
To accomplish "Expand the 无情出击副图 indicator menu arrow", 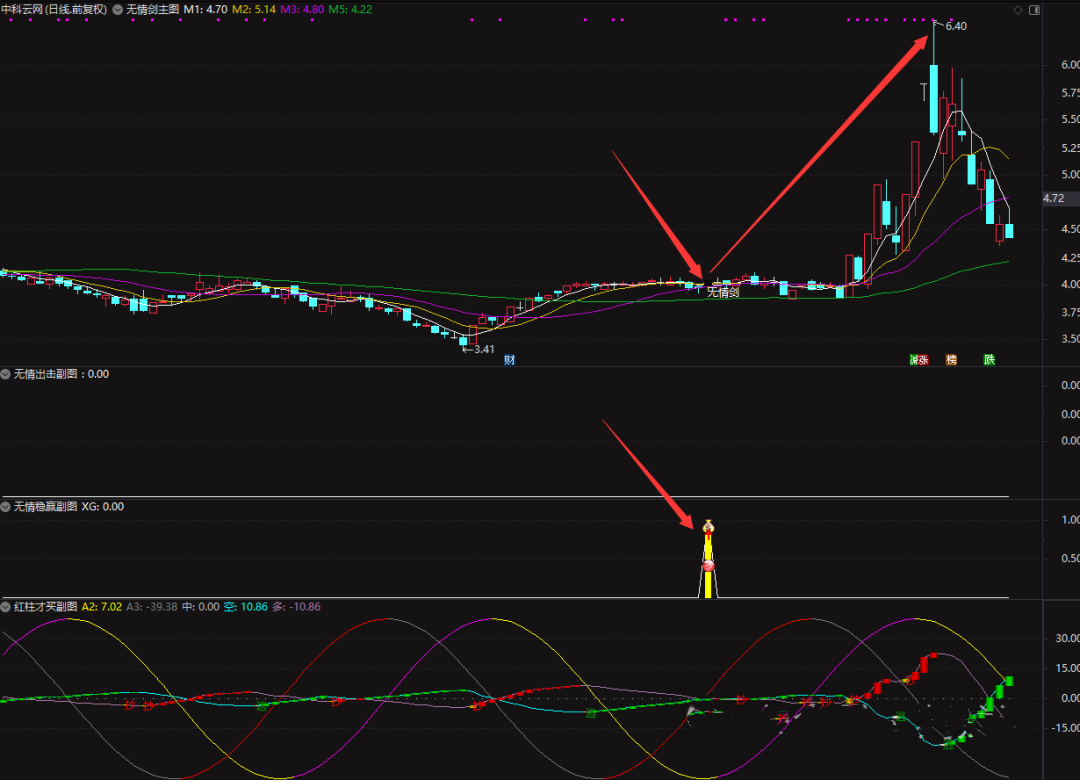I will [x=6, y=374].
